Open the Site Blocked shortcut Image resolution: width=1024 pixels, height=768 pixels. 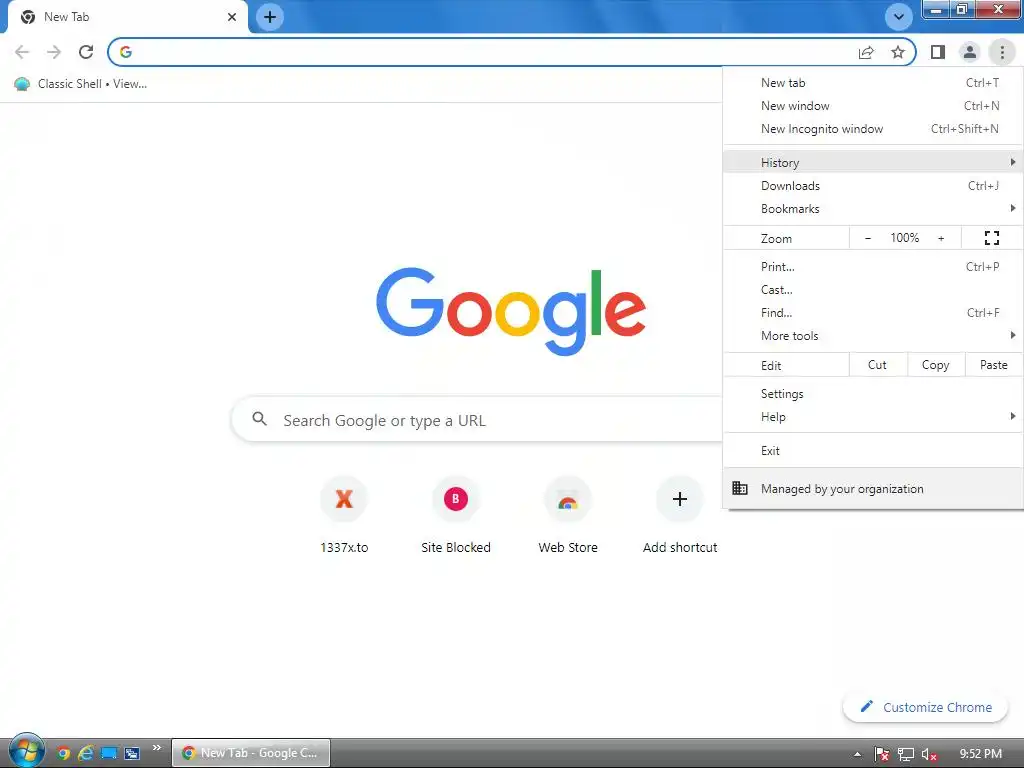point(456,516)
